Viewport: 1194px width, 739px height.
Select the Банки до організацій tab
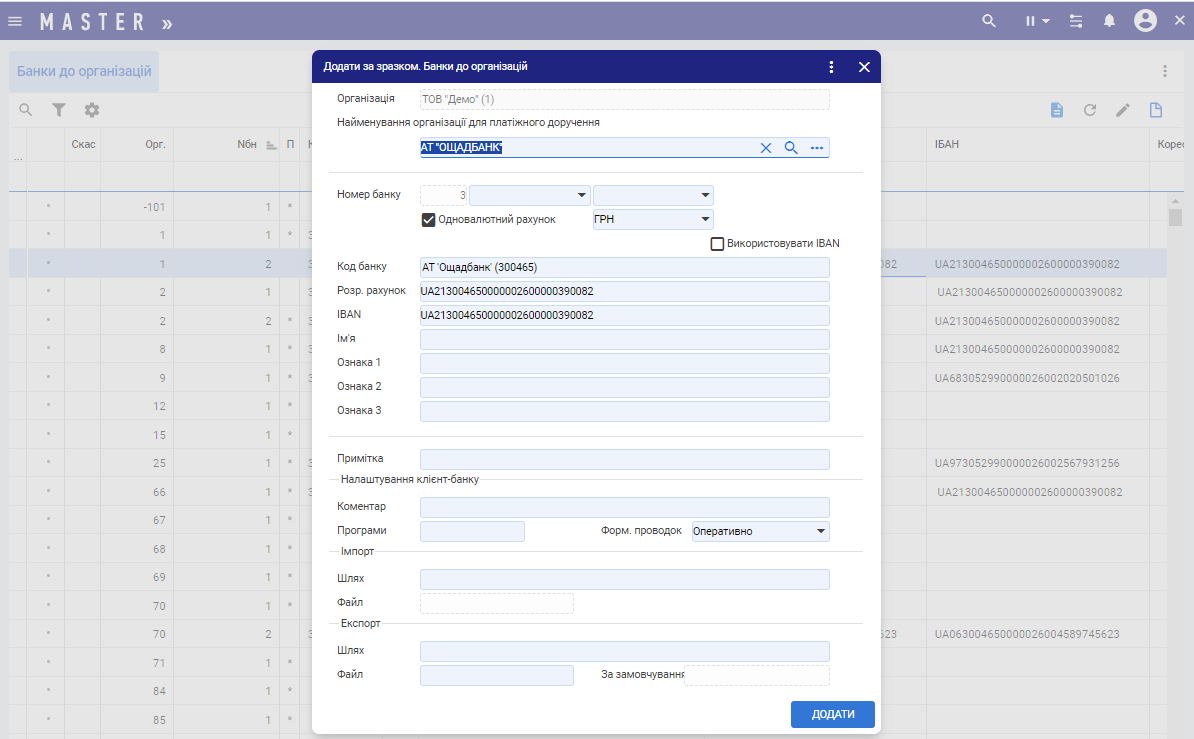[x=84, y=72]
